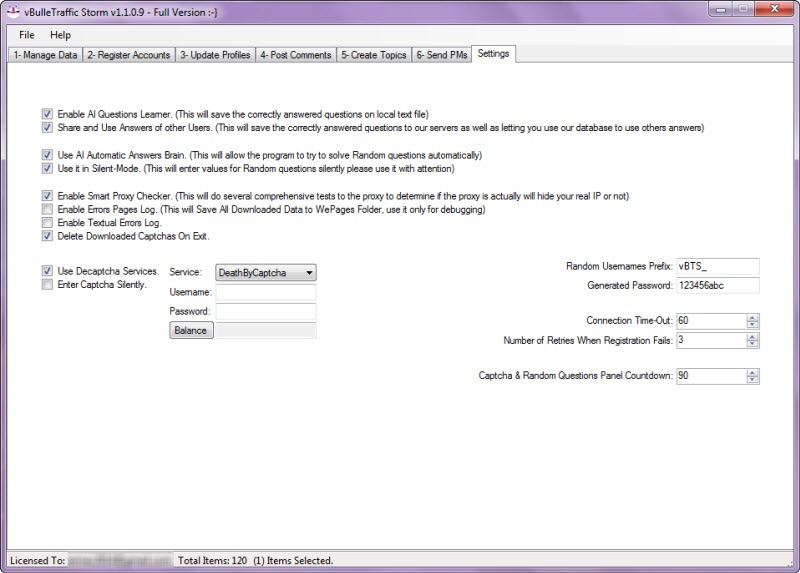Open the Help menu

pyautogui.click(x=60, y=35)
